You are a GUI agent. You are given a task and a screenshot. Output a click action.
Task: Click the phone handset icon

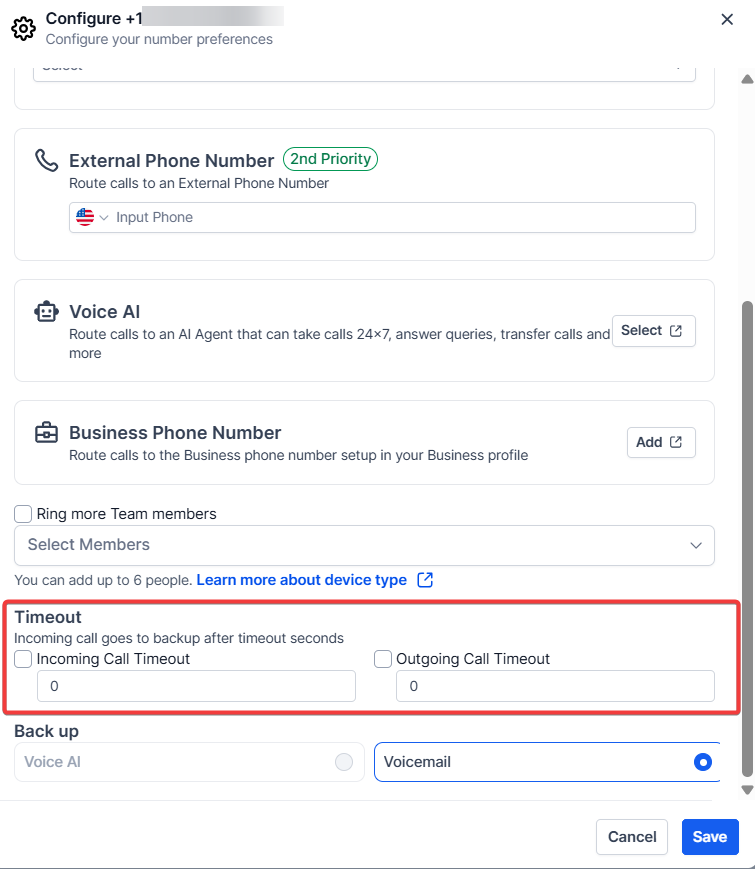click(x=46, y=160)
